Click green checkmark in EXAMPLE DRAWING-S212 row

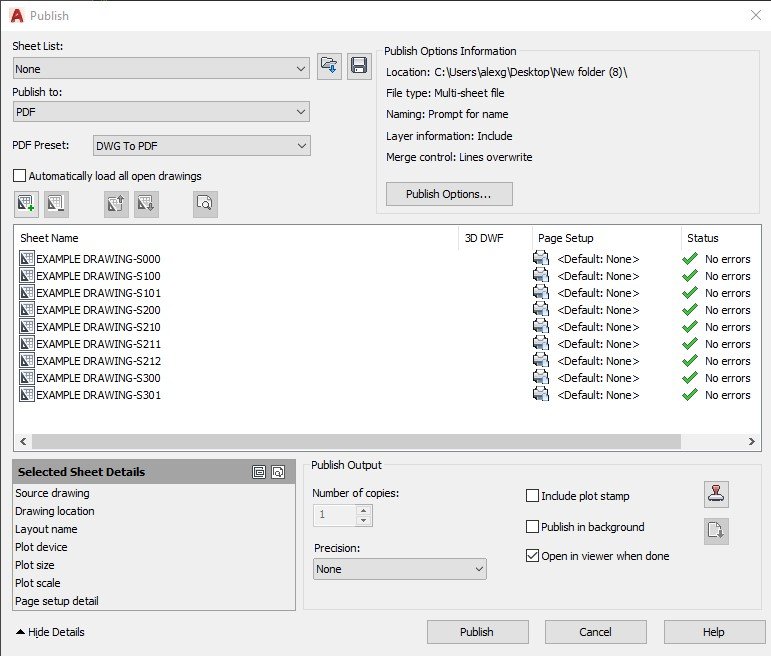coord(690,360)
